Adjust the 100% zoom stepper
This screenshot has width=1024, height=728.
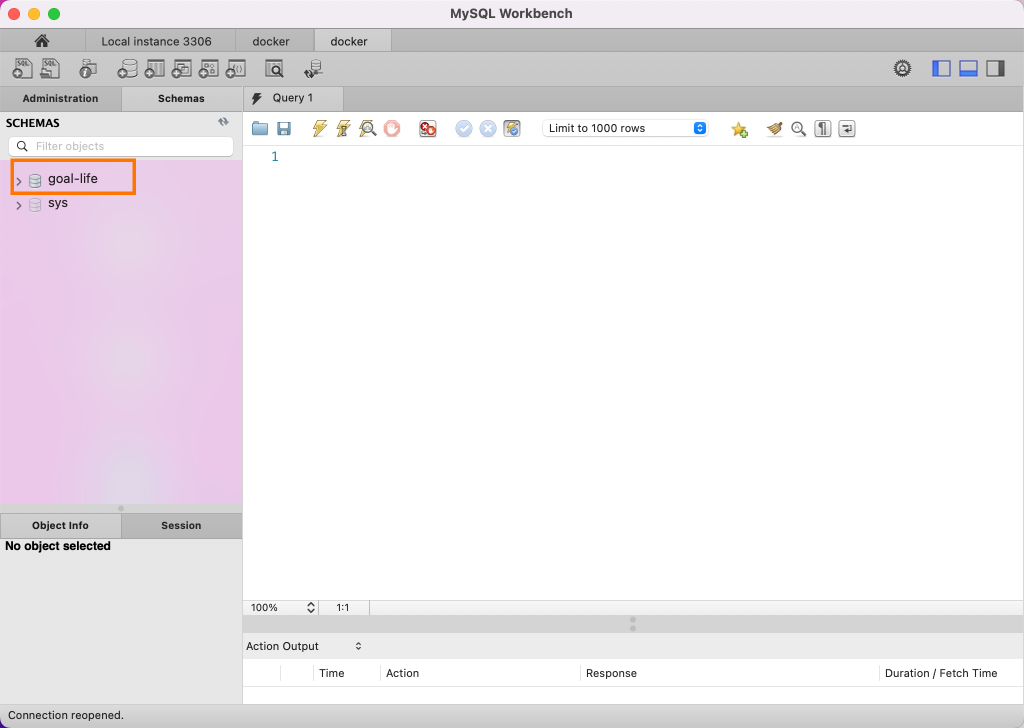tap(311, 608)
